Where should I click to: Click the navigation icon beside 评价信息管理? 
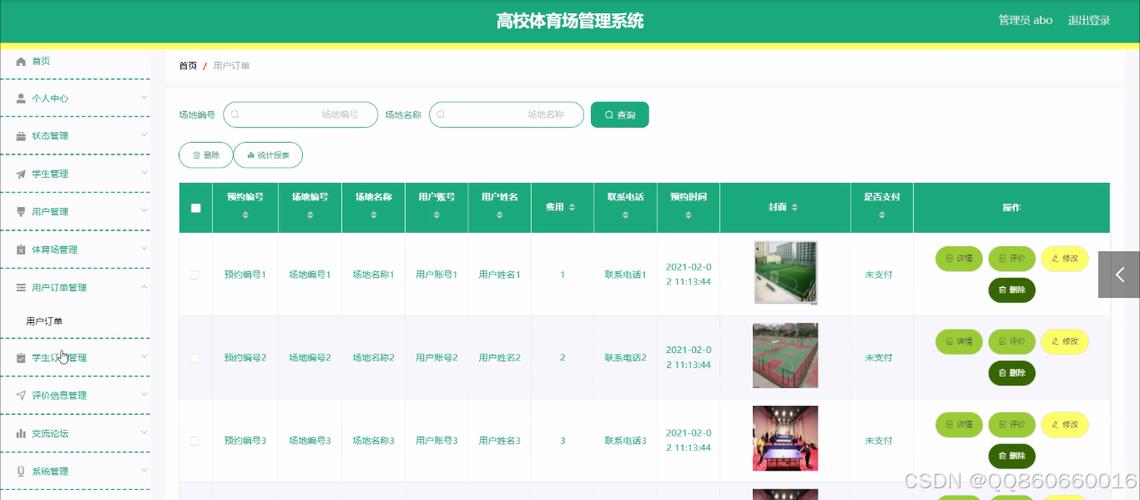(x=21, y=395)
